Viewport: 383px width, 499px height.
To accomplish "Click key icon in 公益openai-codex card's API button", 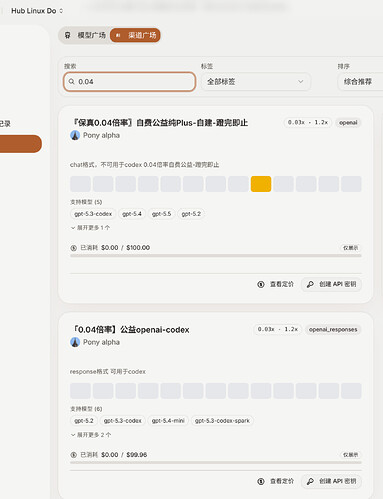I will 310,481.
